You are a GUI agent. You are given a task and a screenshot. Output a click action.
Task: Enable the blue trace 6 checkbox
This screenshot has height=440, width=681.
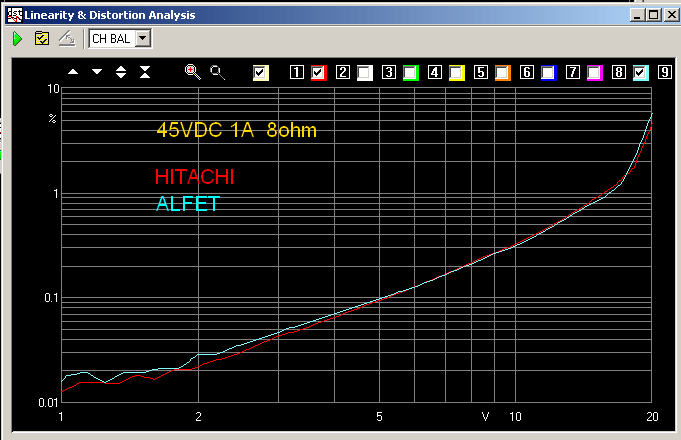pos(549,72)
